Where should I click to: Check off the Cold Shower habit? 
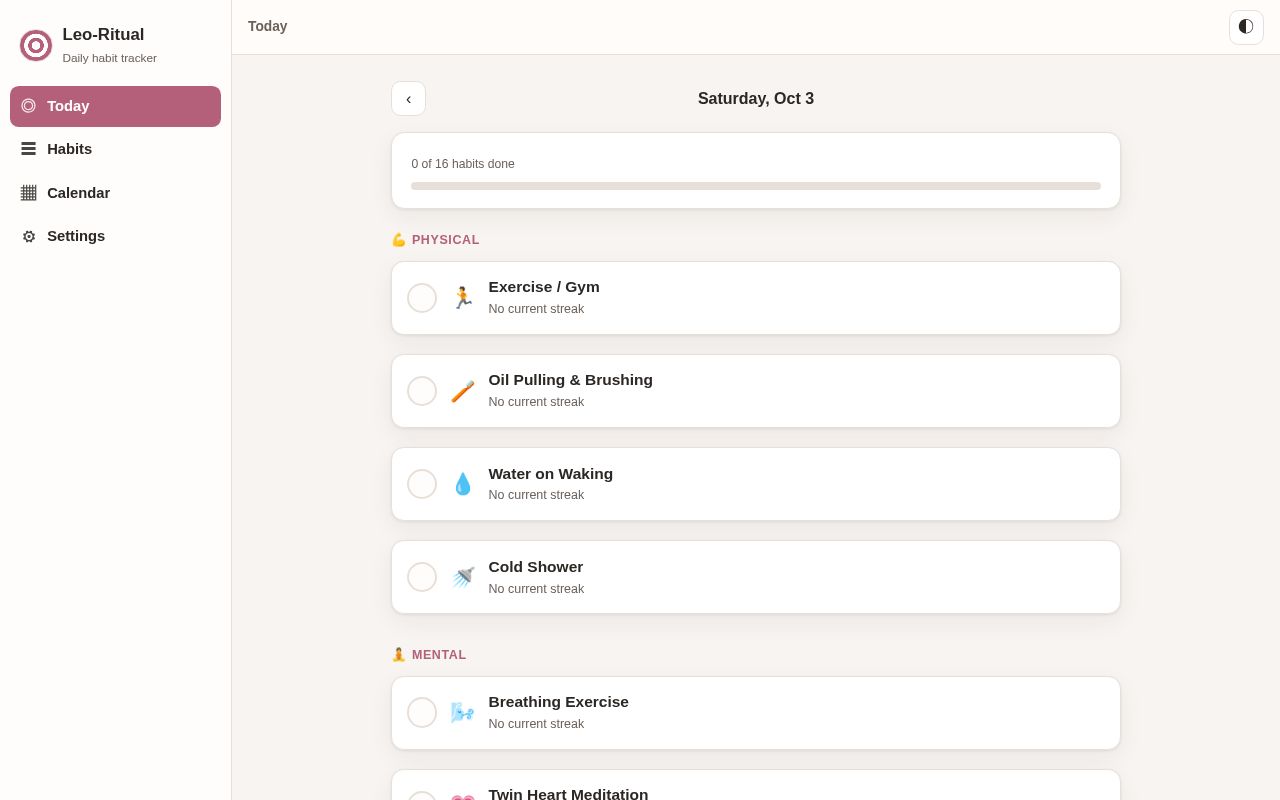pyautogui.click(x=422, y=577)
